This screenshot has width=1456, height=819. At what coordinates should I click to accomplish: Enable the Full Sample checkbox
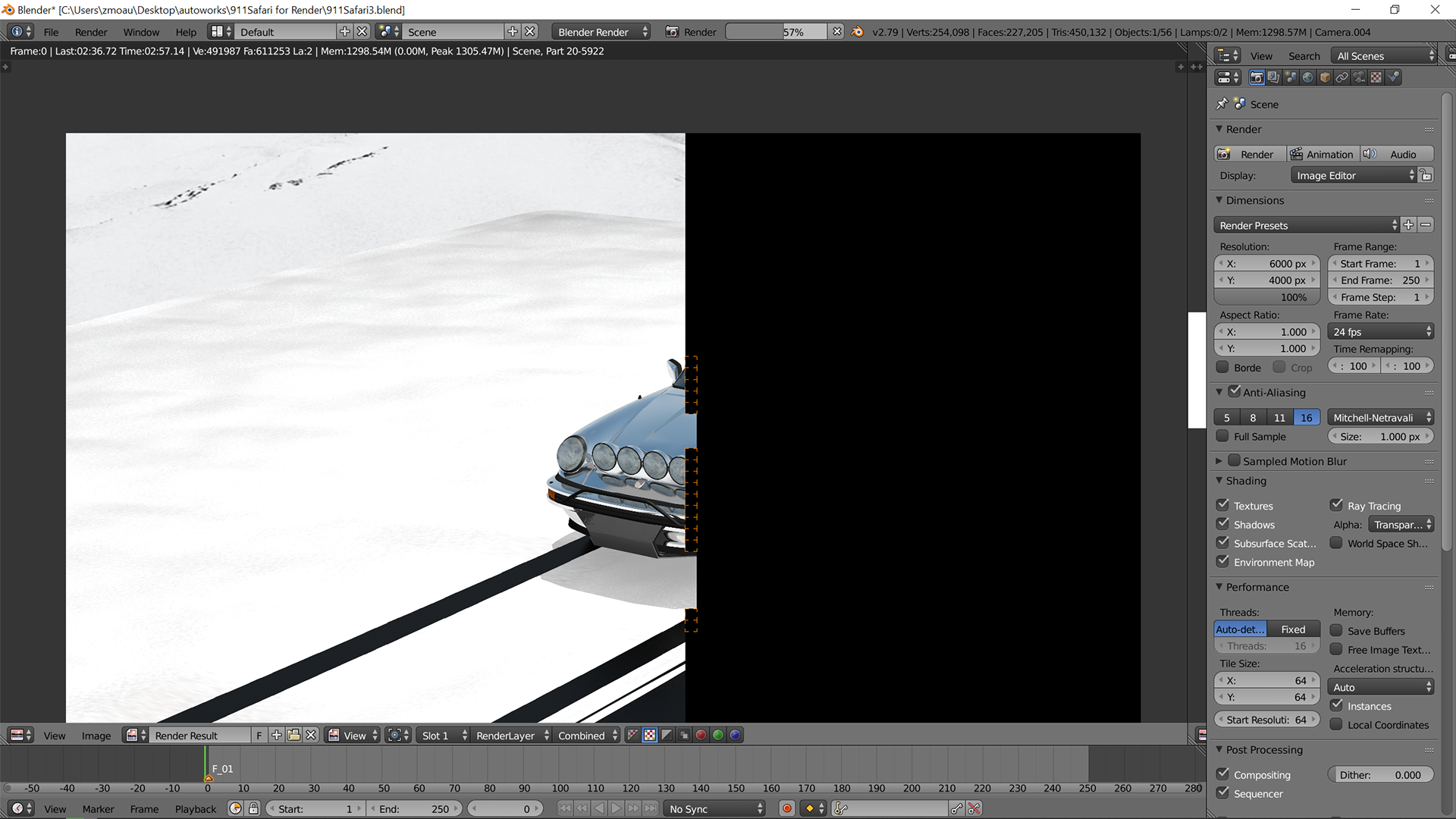[x=1222, y=436]
